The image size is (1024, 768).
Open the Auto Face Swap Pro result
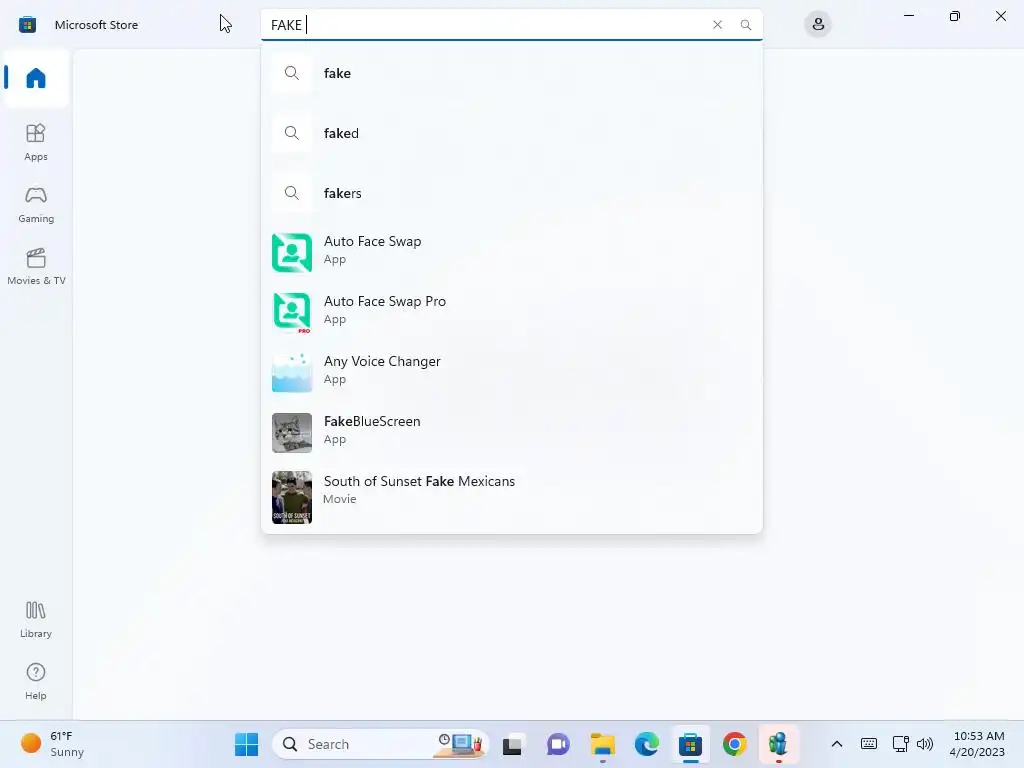click(x=512, y=312)
